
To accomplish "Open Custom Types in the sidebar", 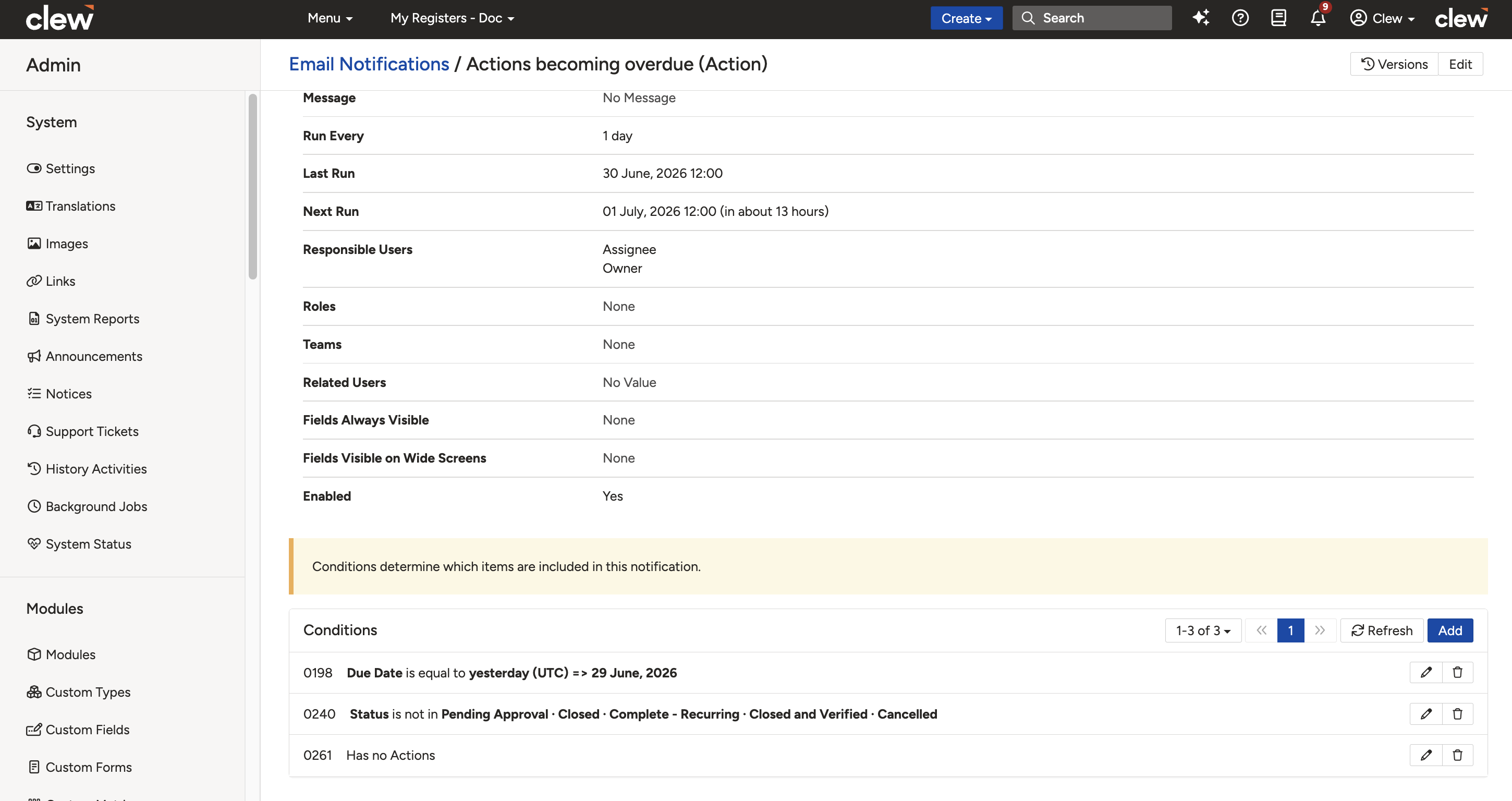I will point(79,693).
